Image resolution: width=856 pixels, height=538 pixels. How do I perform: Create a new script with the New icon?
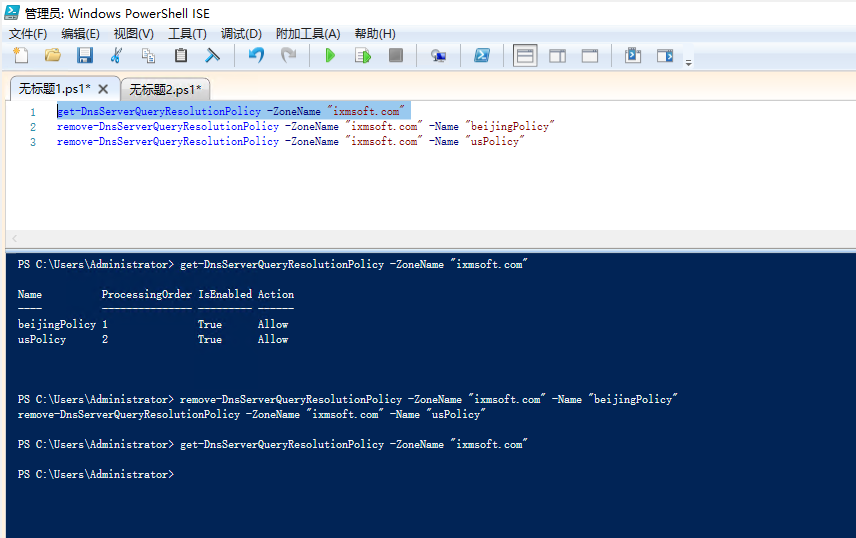(x=21, y=56)
